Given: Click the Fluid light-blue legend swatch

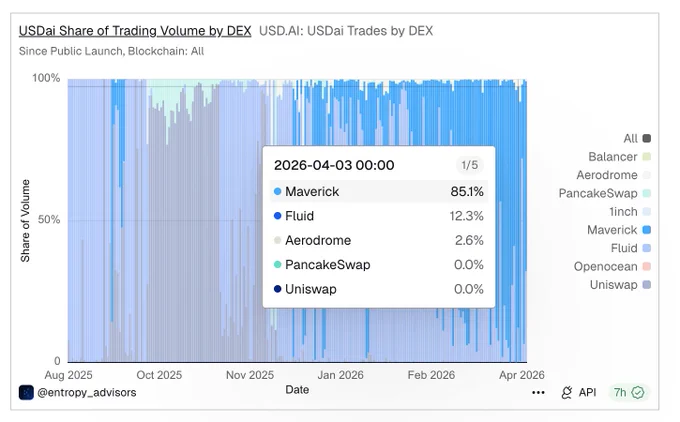Looking at the screenshot, I should (x=647, y=248).
